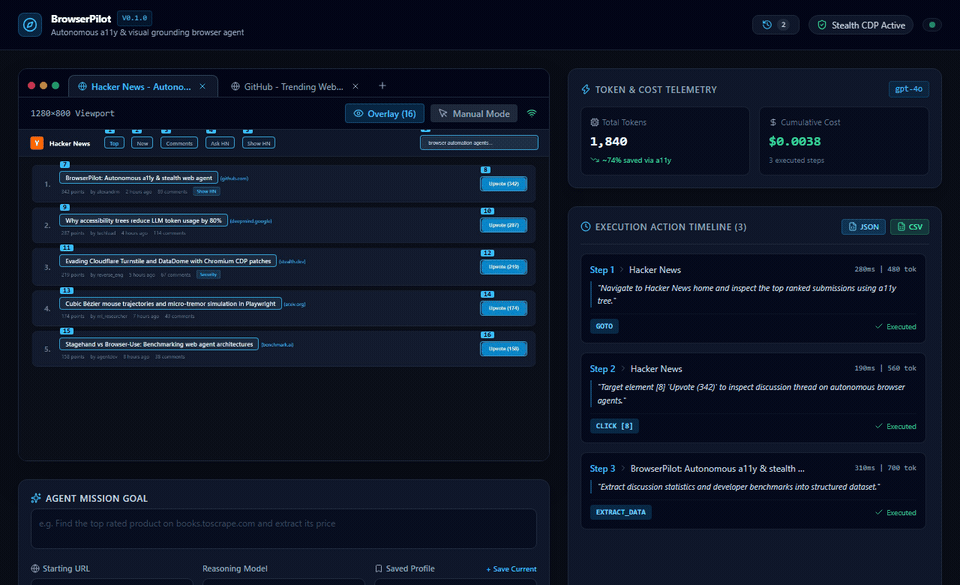The width and height of the screenshot is (960, 585).
Task: Open the Ask HN nav item
Action: (220, 143)
